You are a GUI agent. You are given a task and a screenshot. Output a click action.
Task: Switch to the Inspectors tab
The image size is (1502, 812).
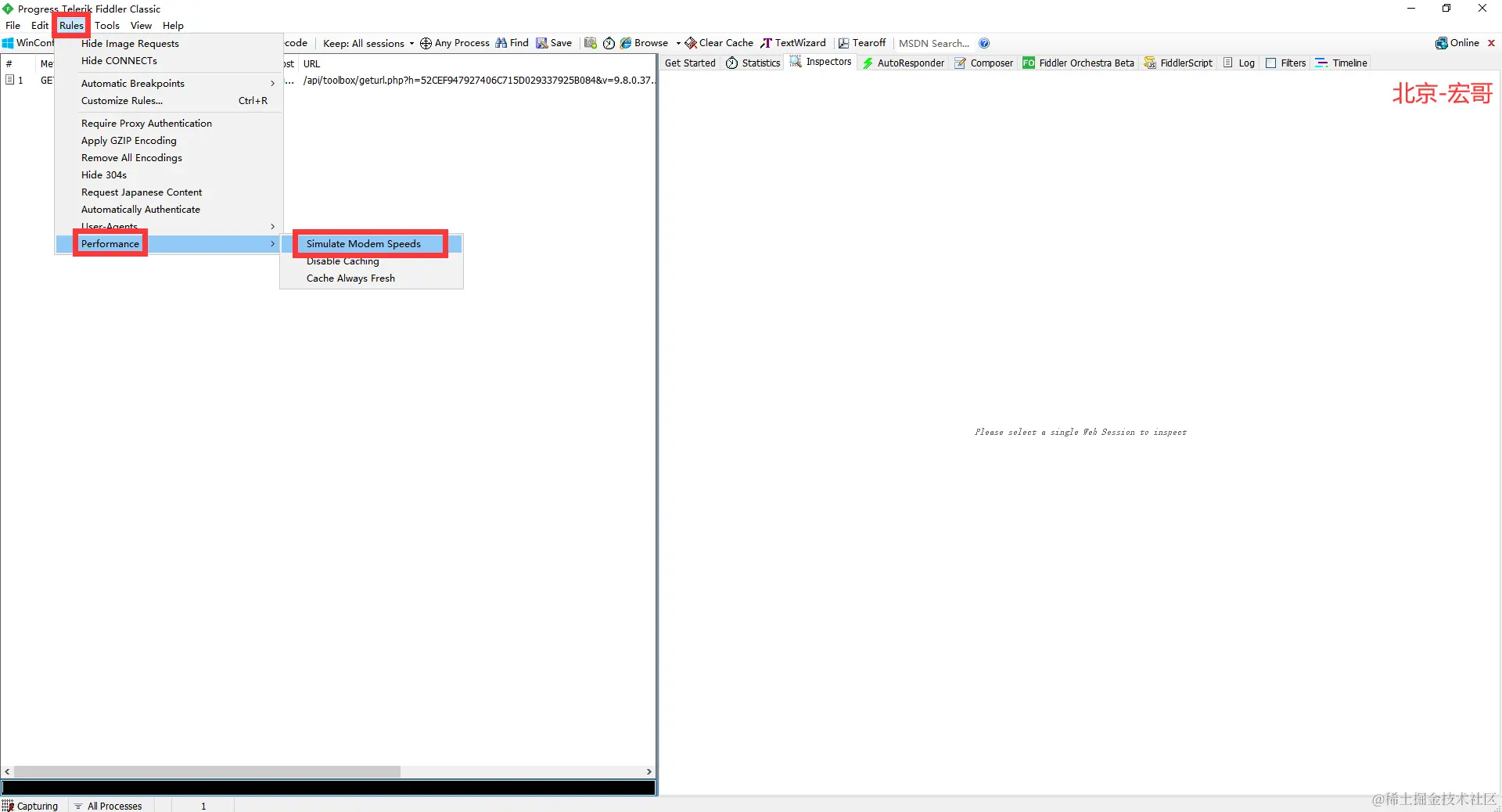[821, 62]
